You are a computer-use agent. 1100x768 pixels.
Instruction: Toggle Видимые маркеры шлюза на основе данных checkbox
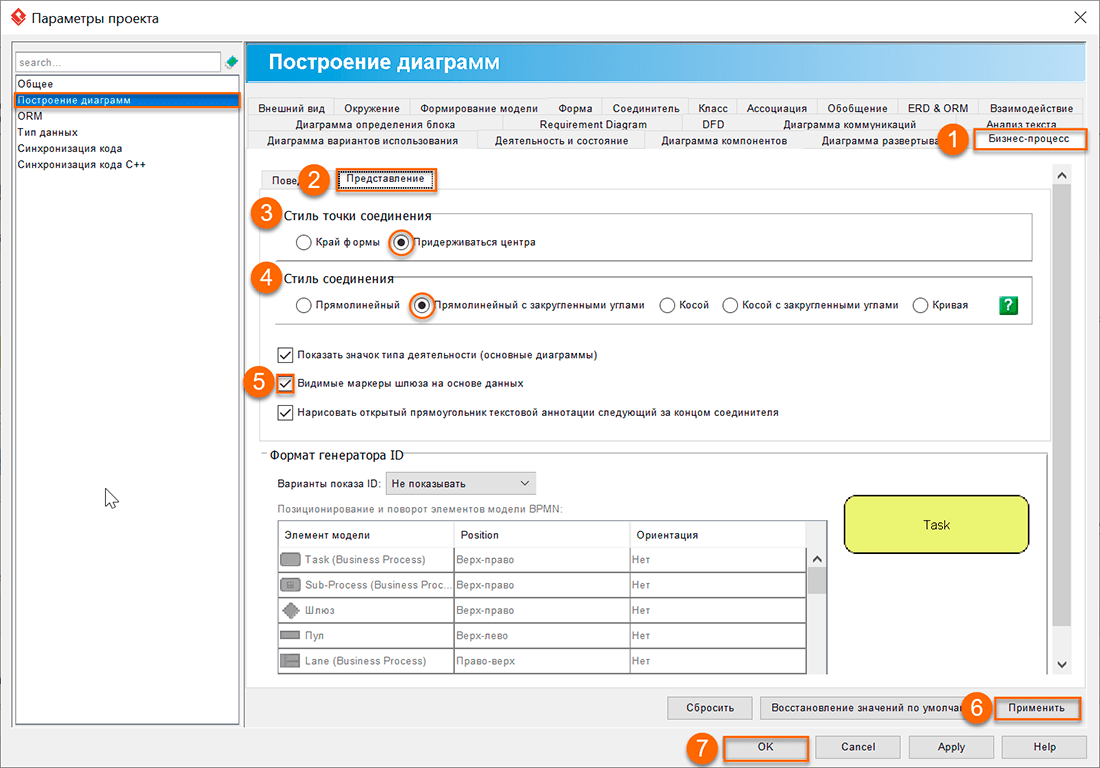[x=286, y=383]
